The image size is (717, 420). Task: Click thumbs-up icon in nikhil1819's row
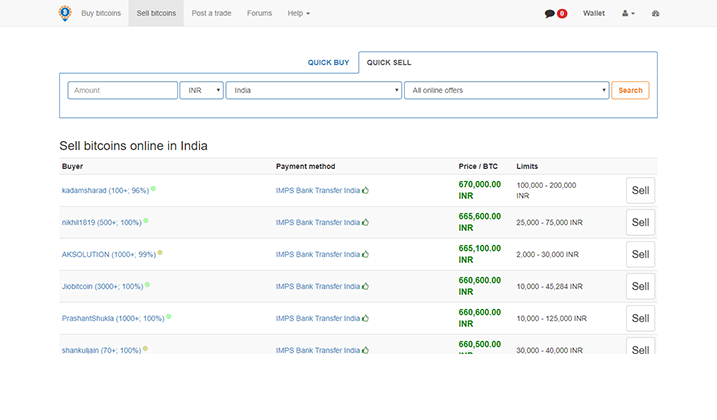366,222
